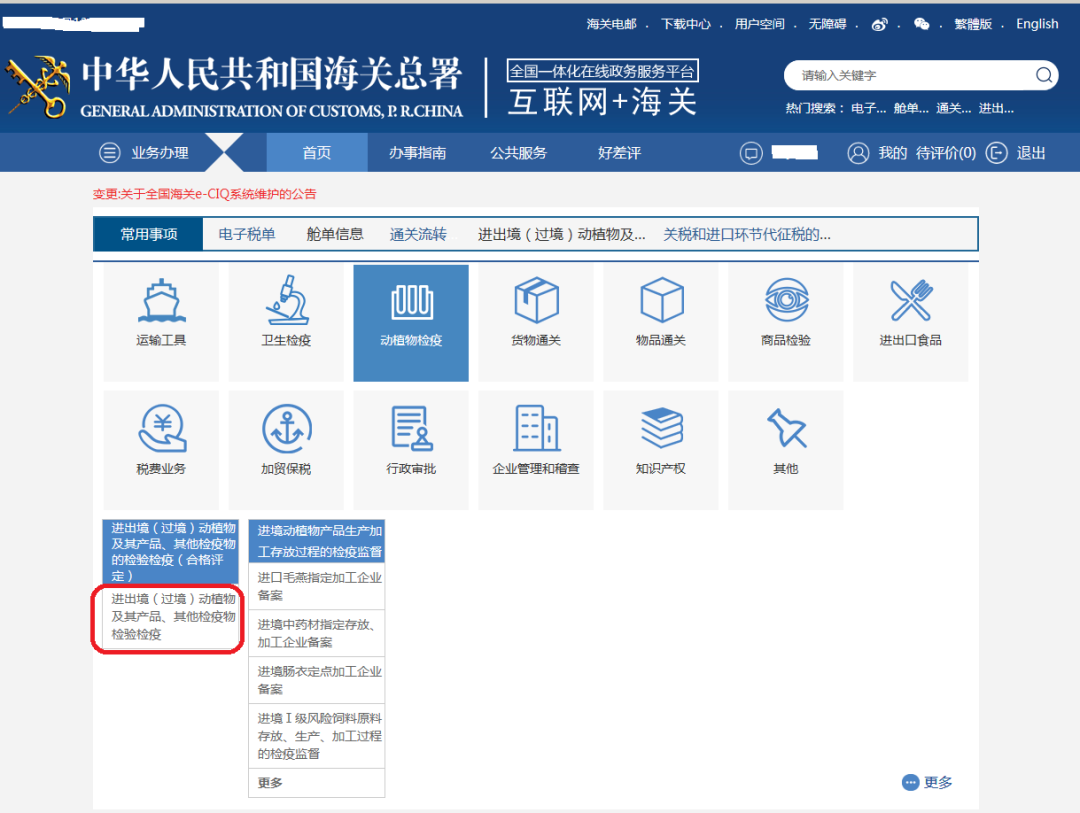The width and height of the screenshot is (1080, 813).
Task: Open 进境肠衣定点加工企业备案 item
Action: (x=317, y=680)
